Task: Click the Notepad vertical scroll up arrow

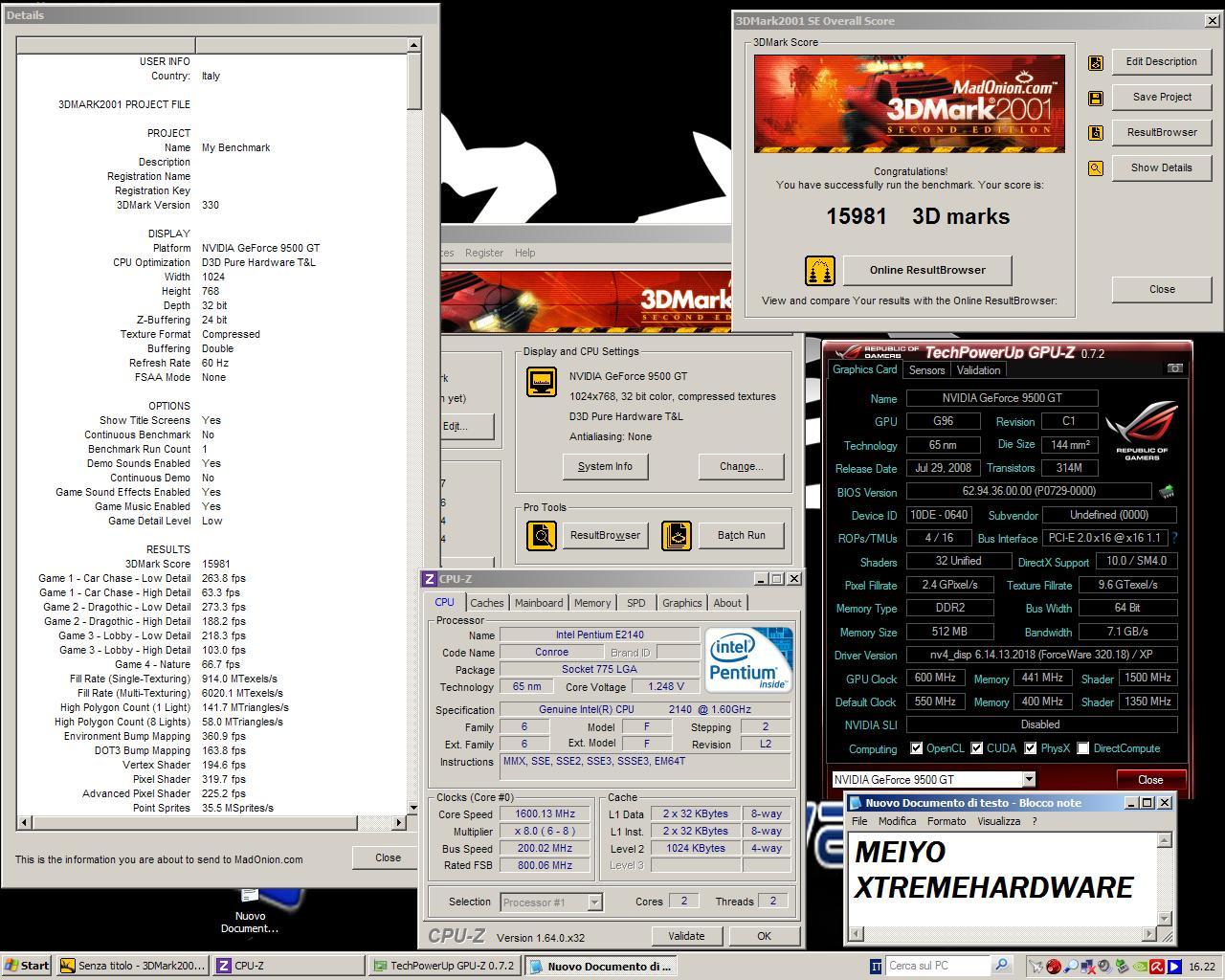Action: click(x=1165, y=840)
